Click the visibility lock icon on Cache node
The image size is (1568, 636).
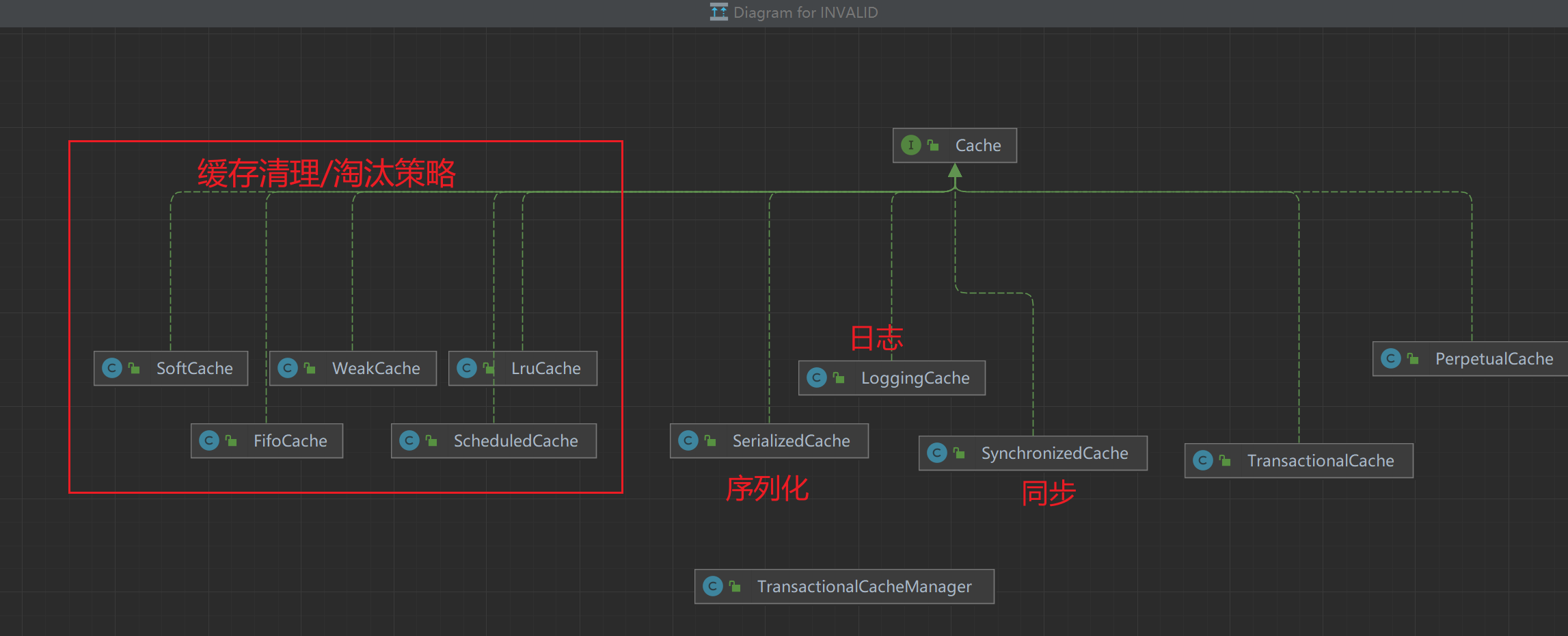933,145
